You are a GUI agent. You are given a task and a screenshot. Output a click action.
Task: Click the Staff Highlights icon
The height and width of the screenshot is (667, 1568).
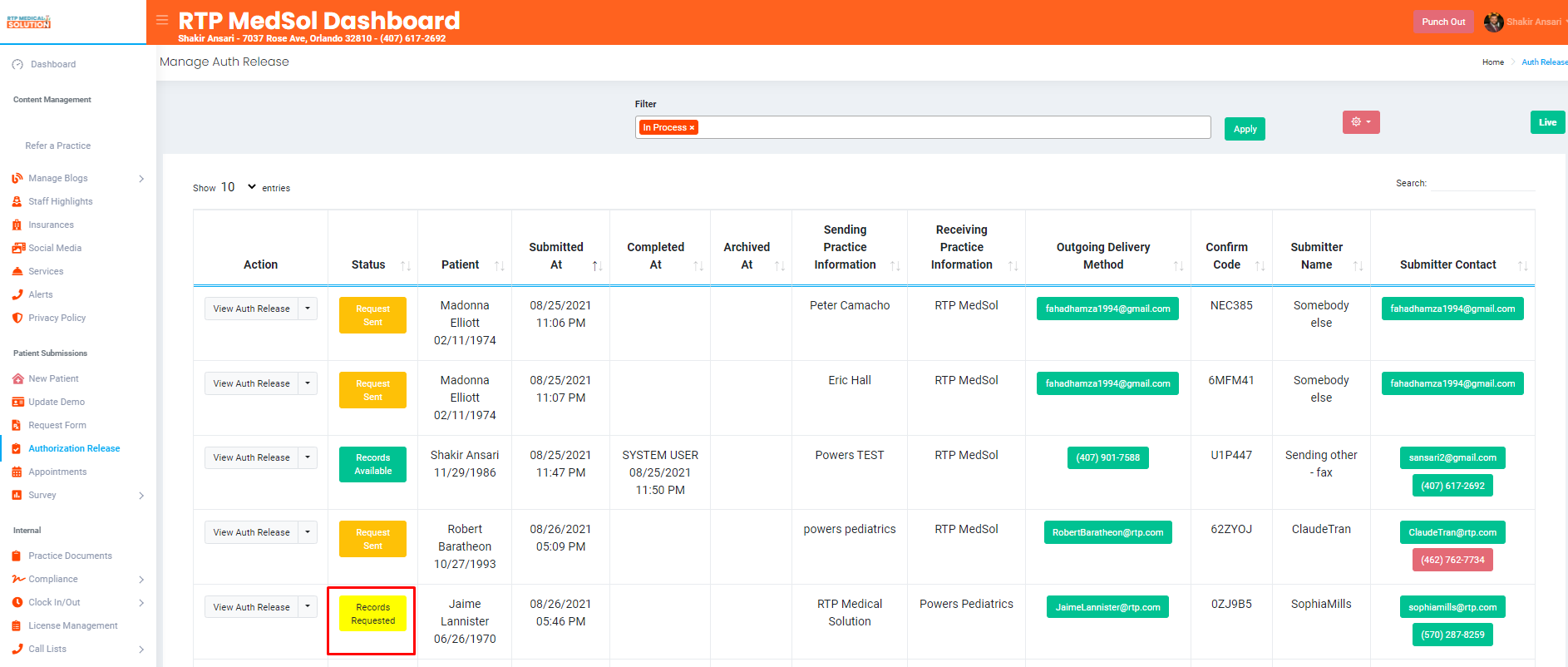click(x=17, y=201)
